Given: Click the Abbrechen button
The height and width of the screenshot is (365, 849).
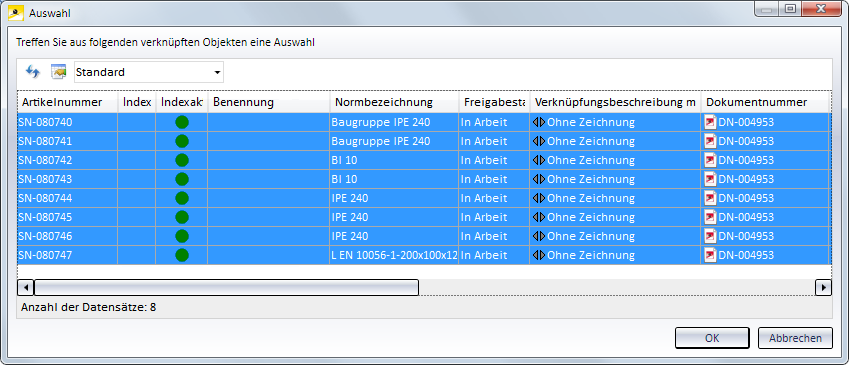Looking at the screenshot, I should [795, 338].
